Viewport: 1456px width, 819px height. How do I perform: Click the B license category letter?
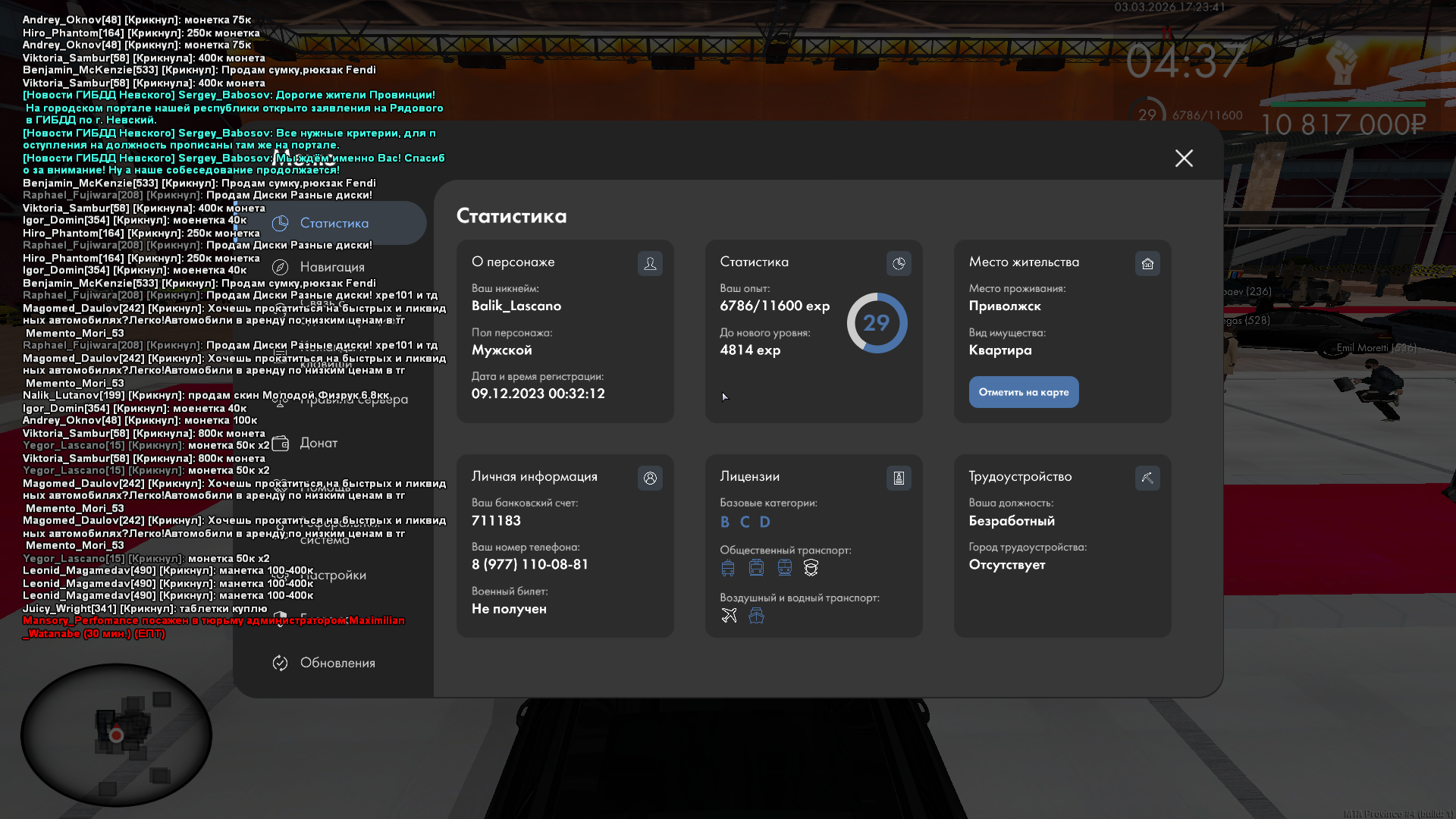coord(725,522)
